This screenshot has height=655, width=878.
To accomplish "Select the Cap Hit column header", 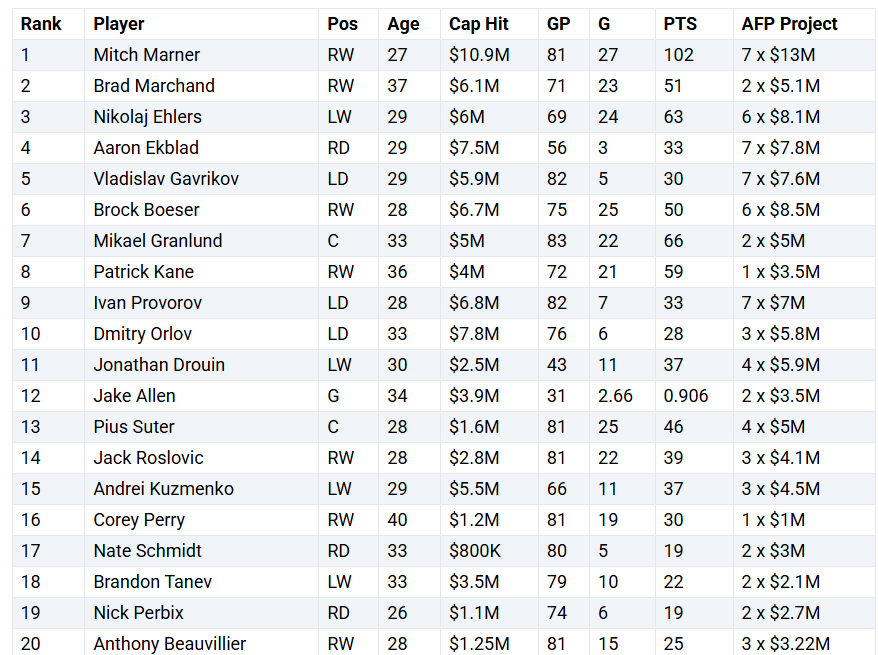I will (x=479, y=24).
